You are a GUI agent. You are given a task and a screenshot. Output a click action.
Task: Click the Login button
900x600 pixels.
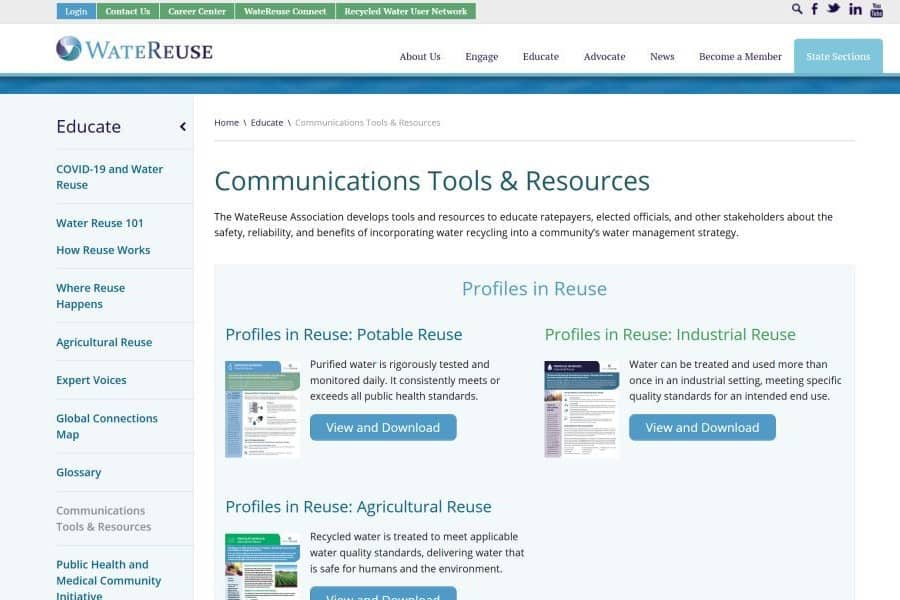pos(76,11)
